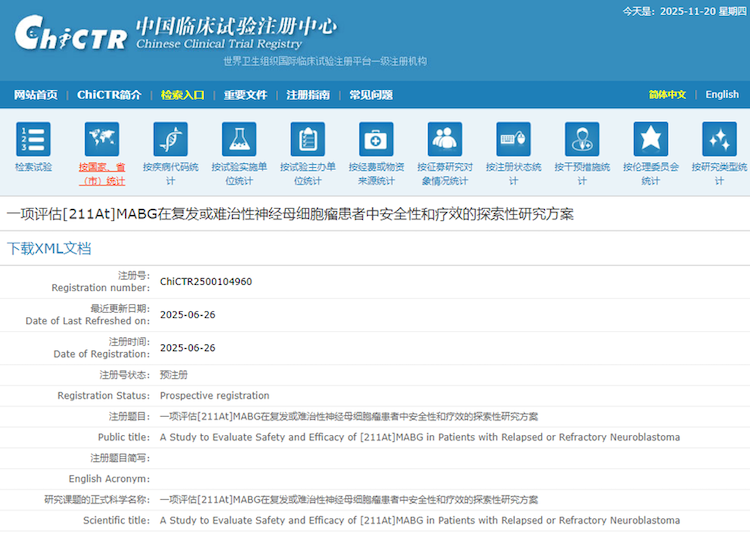This screenshot has height=533, width=750.
Task: Select the 按征募研究对象情况统计 people icon
Action: click(x=445, y=140)
